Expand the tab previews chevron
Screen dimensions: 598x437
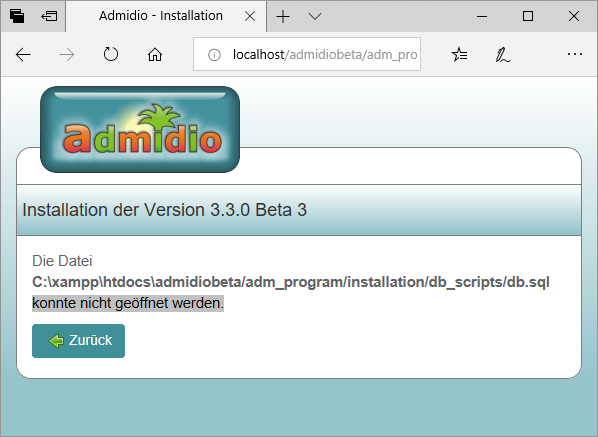coord(315,16)
